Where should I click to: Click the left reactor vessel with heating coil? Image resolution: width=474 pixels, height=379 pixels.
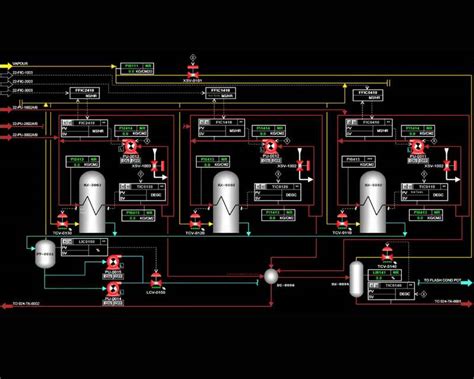coord(92,202)
